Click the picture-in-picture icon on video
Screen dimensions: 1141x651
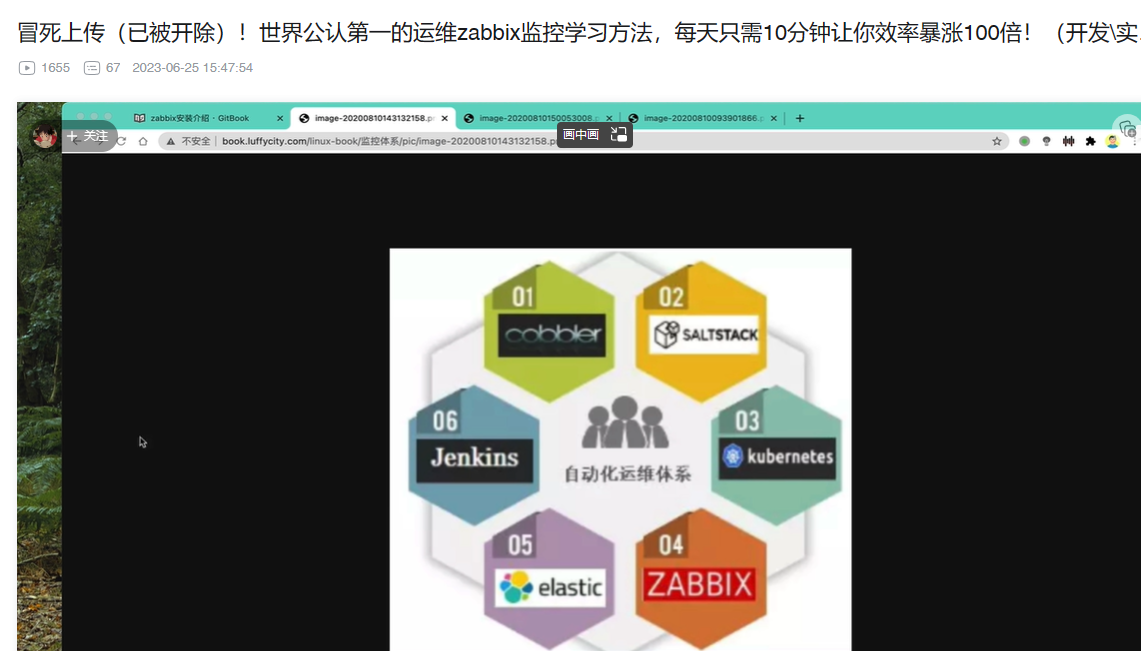pyautogui.click(x=618, y=134)
